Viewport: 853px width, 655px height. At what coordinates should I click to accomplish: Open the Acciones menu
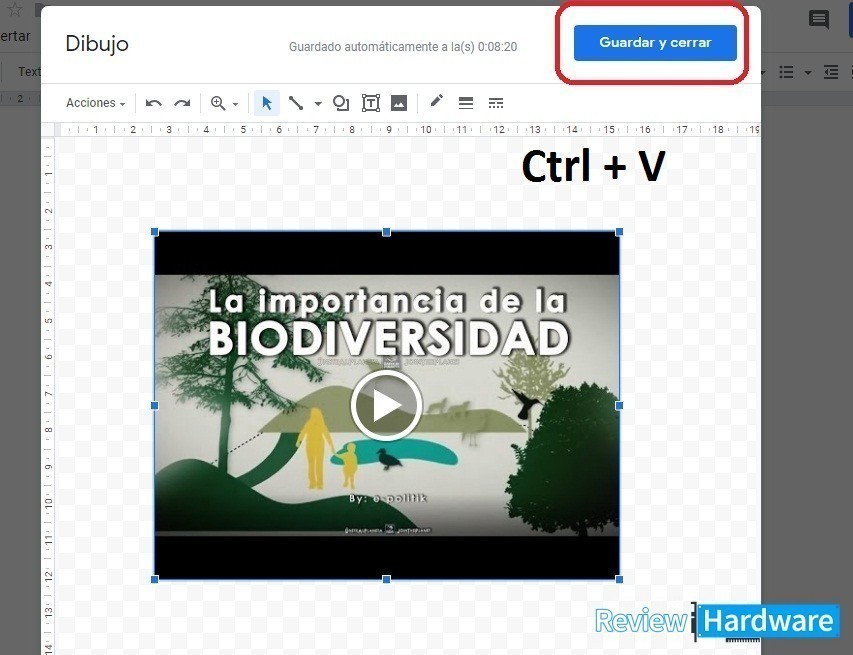pos(96,103)
